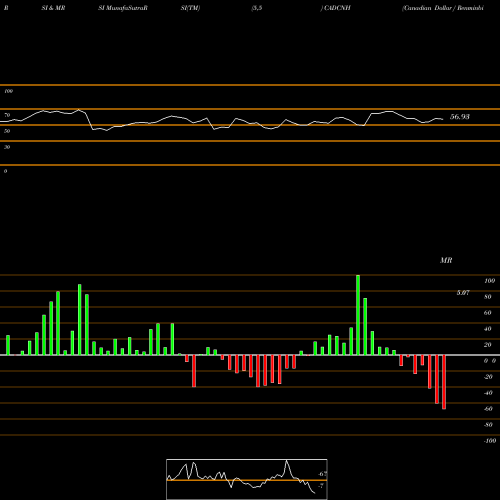Click the MR axis label -20

tap(488, 377)
